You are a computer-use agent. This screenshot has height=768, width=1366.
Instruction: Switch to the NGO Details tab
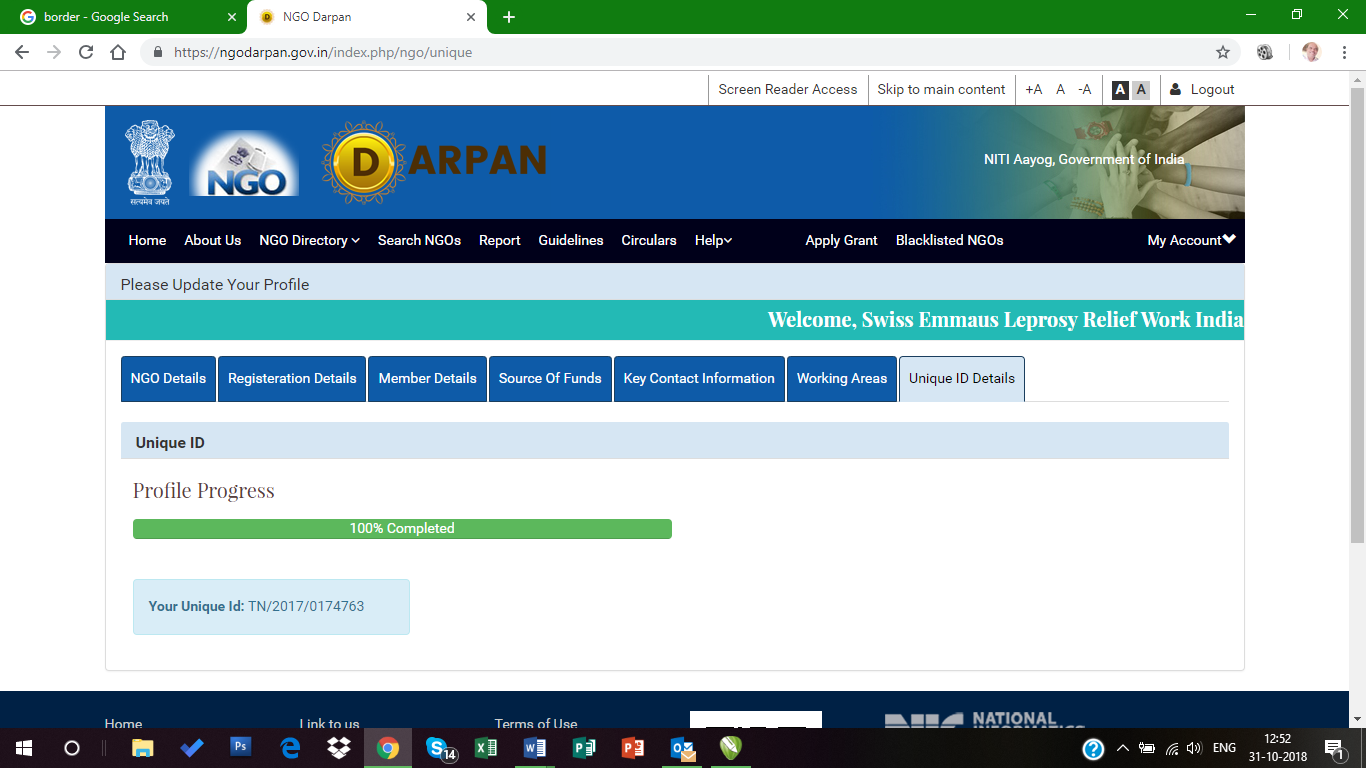(168, 379)
